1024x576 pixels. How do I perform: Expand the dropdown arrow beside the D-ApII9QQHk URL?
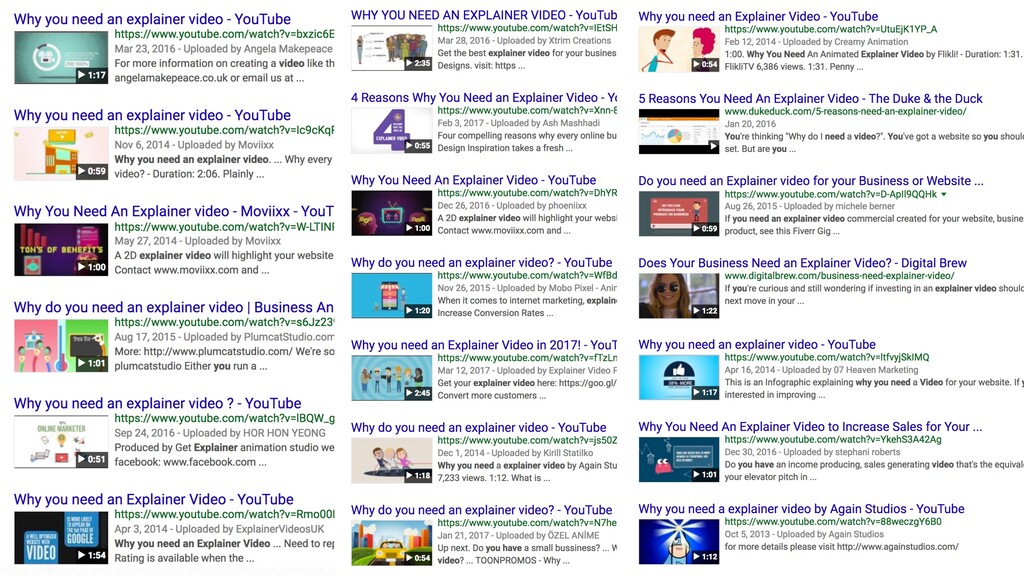(944, 195)
